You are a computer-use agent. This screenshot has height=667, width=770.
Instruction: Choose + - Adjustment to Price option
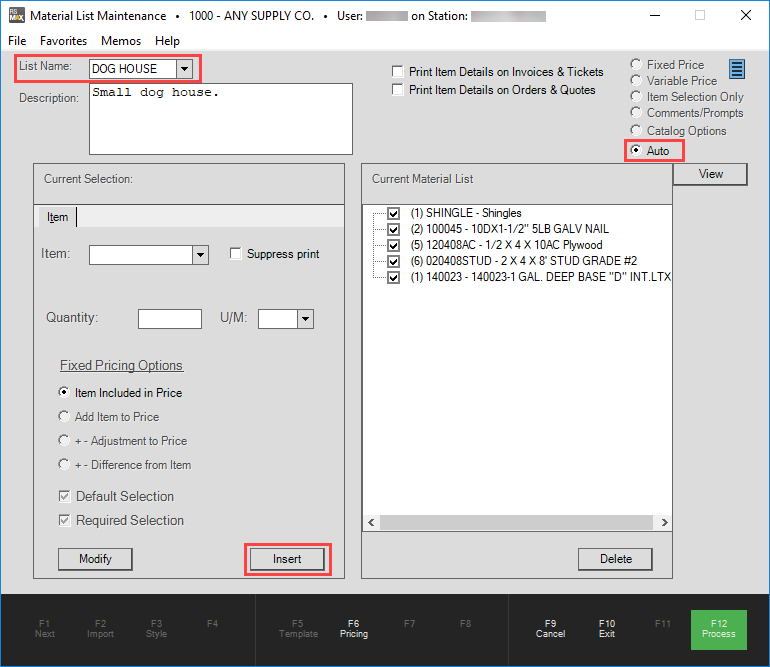click(x=64, y=440)
